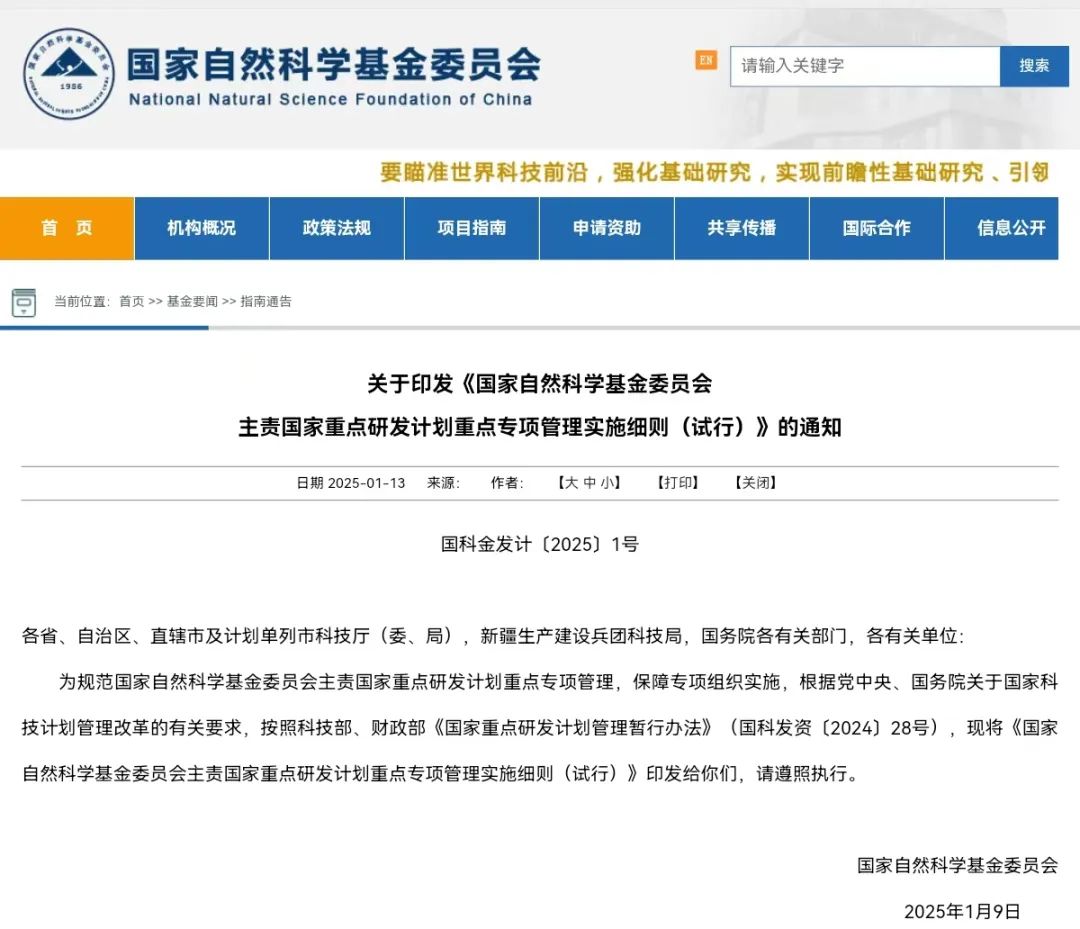The image size is (1080, 929).
Task: Open 基金要闻 breadcrumb link
Action: point(192,302)
